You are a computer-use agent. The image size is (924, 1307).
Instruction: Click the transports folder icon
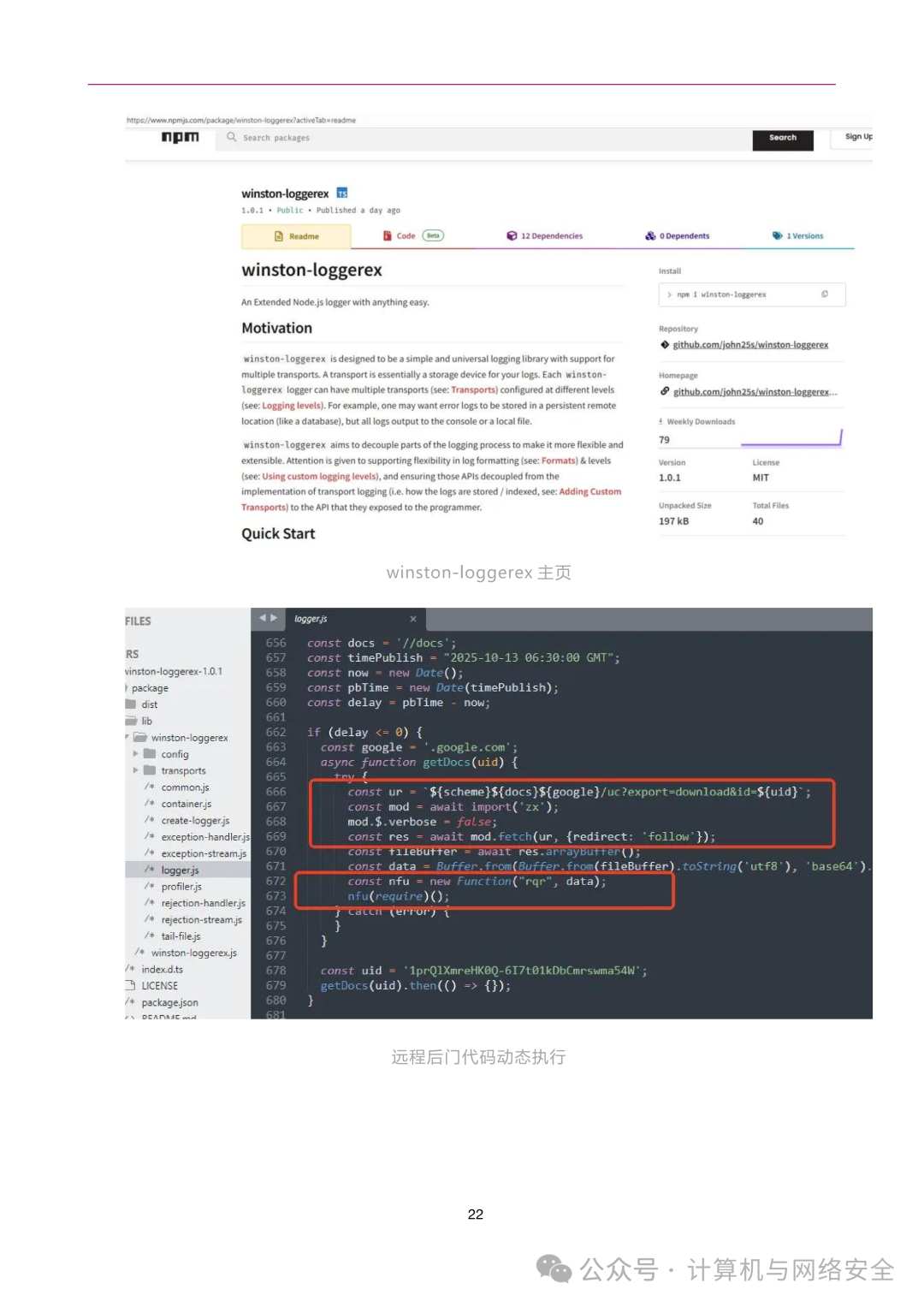[x=150, y=770]
